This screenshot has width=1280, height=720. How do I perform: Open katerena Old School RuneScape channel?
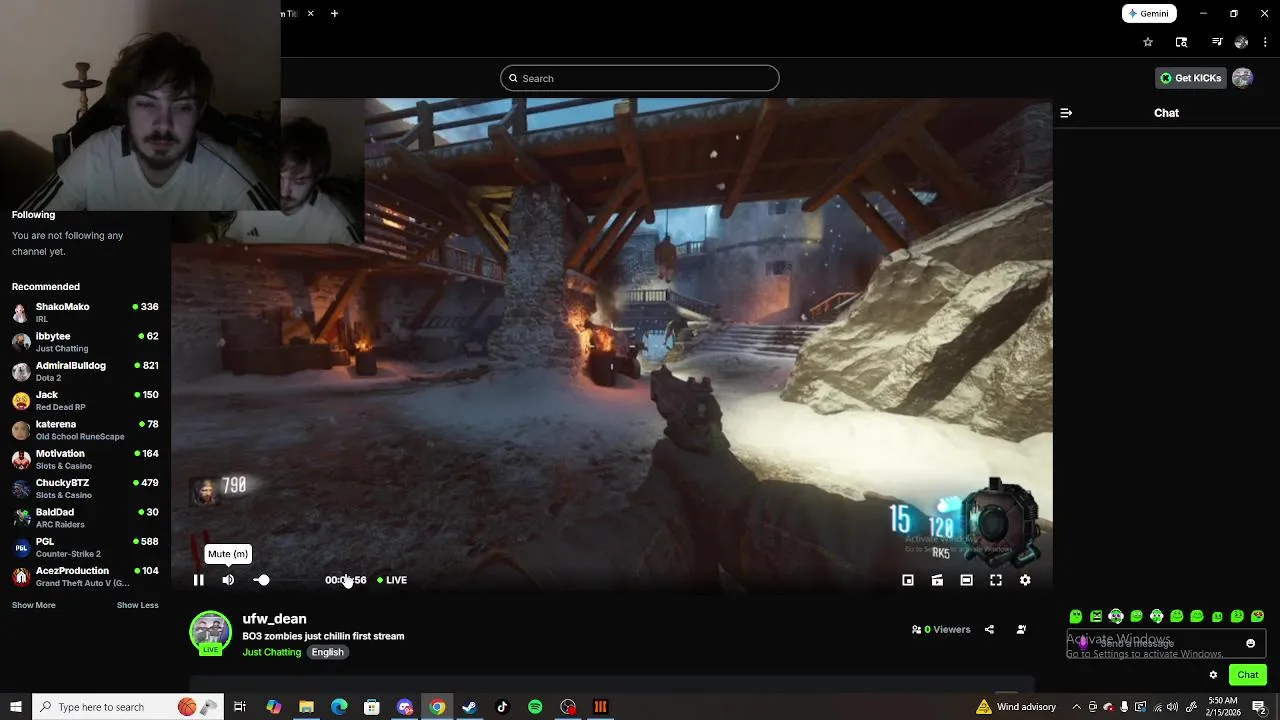click(85, 430)
